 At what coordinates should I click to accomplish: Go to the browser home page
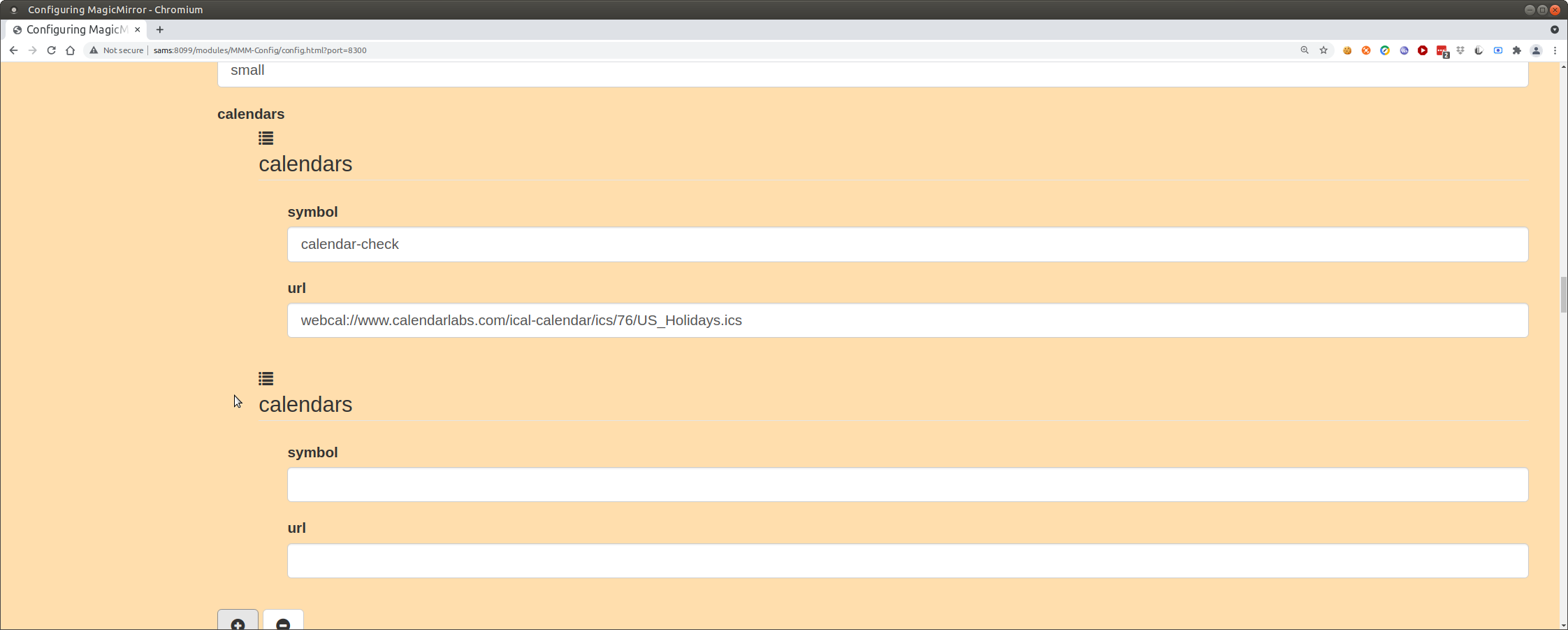click(x=70, y=50)
